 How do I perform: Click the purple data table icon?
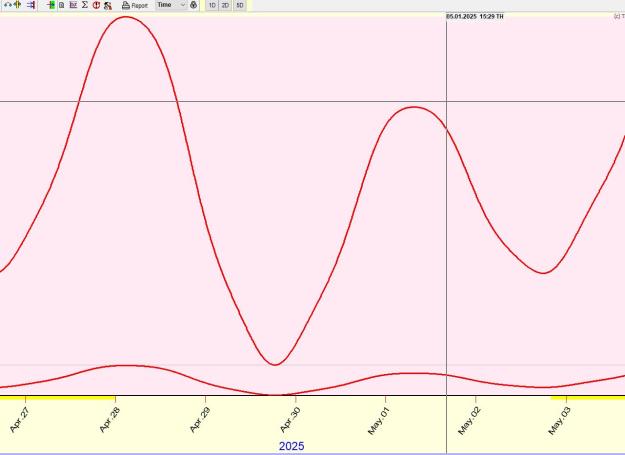73,5
